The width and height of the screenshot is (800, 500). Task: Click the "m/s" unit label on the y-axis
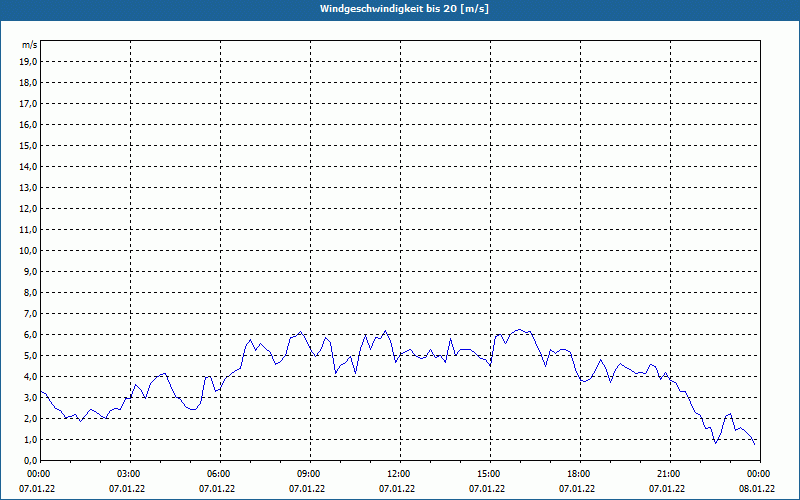(30, 45)
